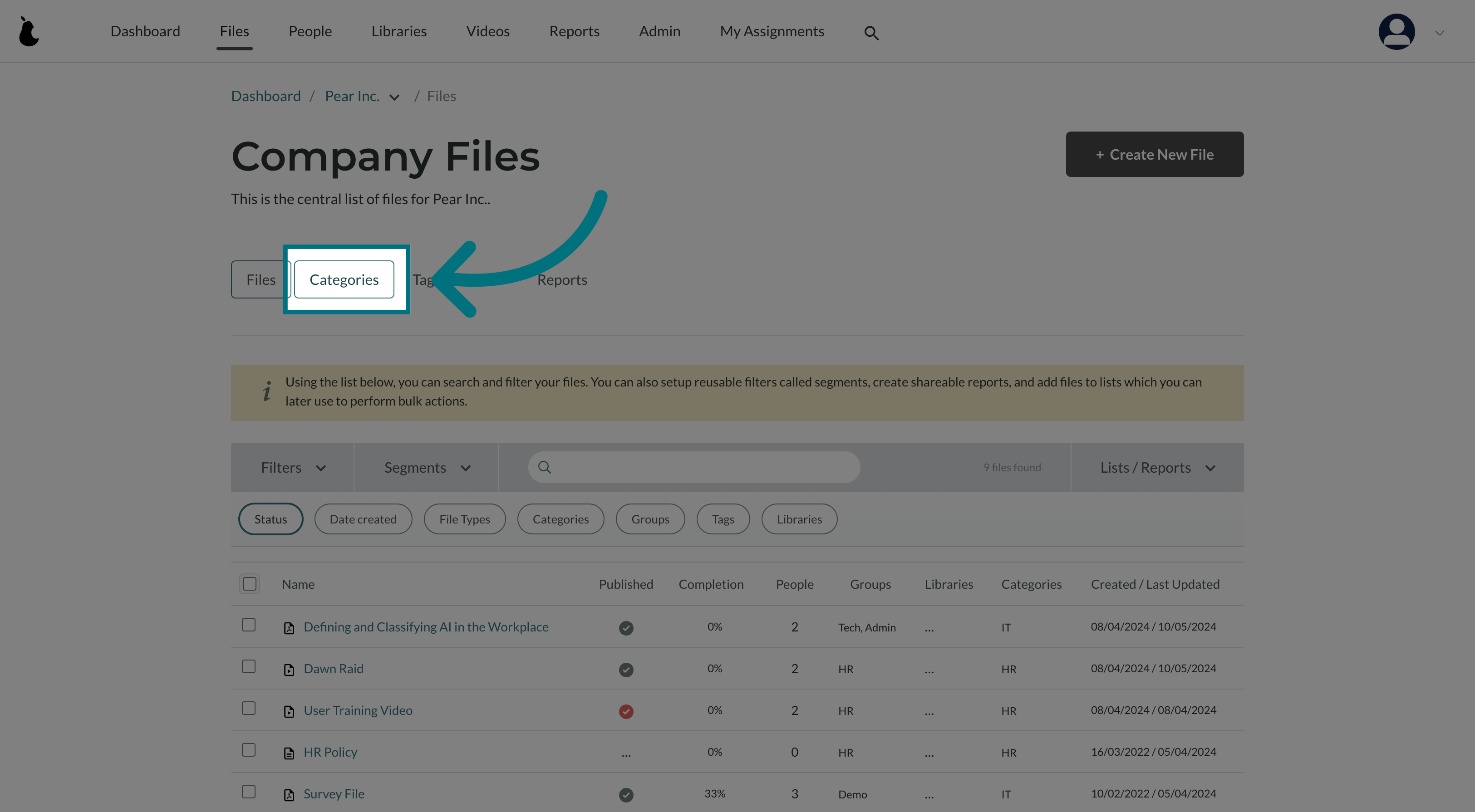The height and width of the screenshot is (812, 1475).
Task: Click the magnifier icon in files search box
Action: coord(545,468)
